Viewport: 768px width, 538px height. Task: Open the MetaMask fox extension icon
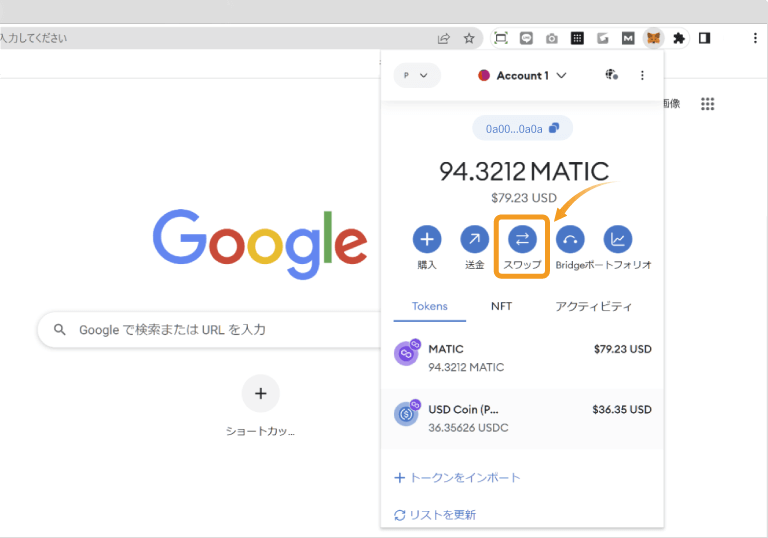(653, 38)
